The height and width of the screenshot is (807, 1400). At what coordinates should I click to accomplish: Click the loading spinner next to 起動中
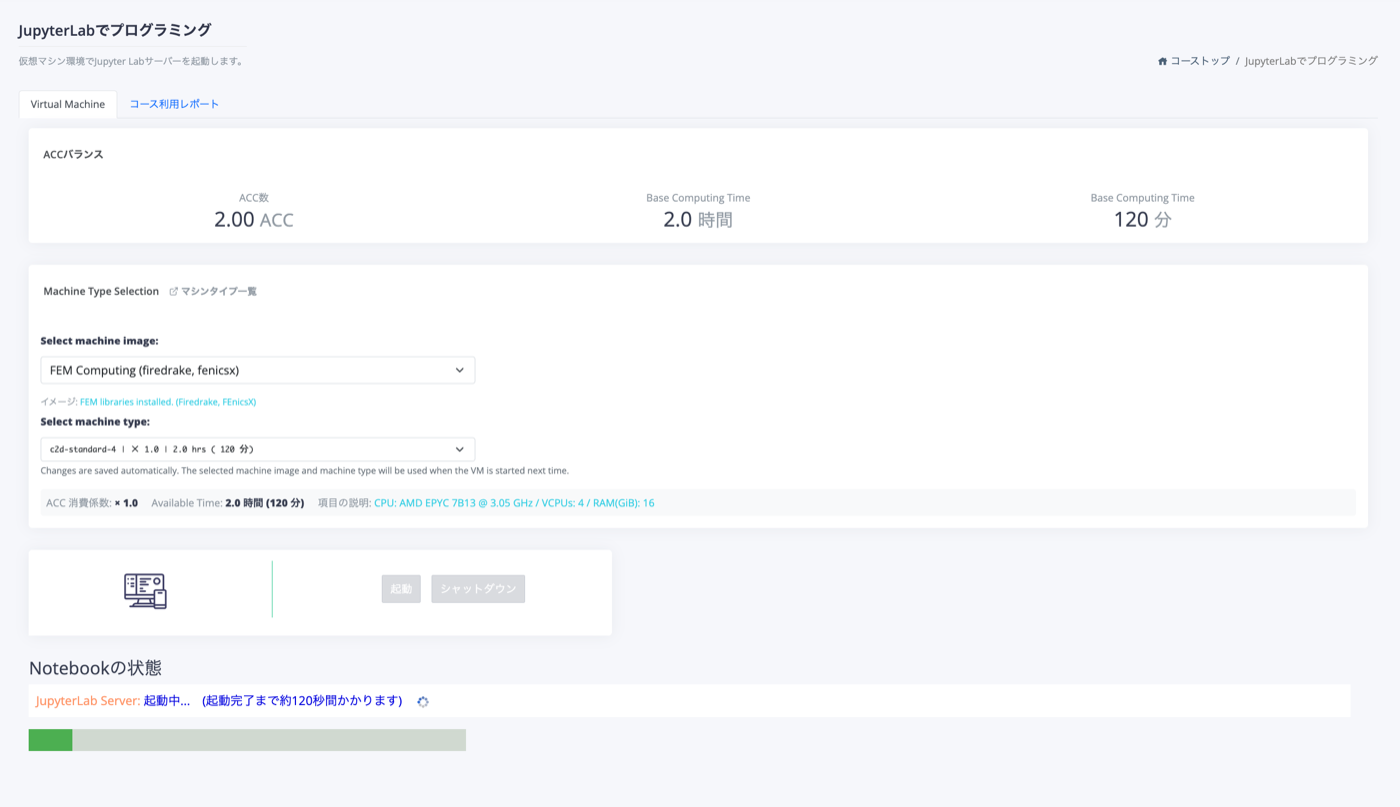pos(423,702)
